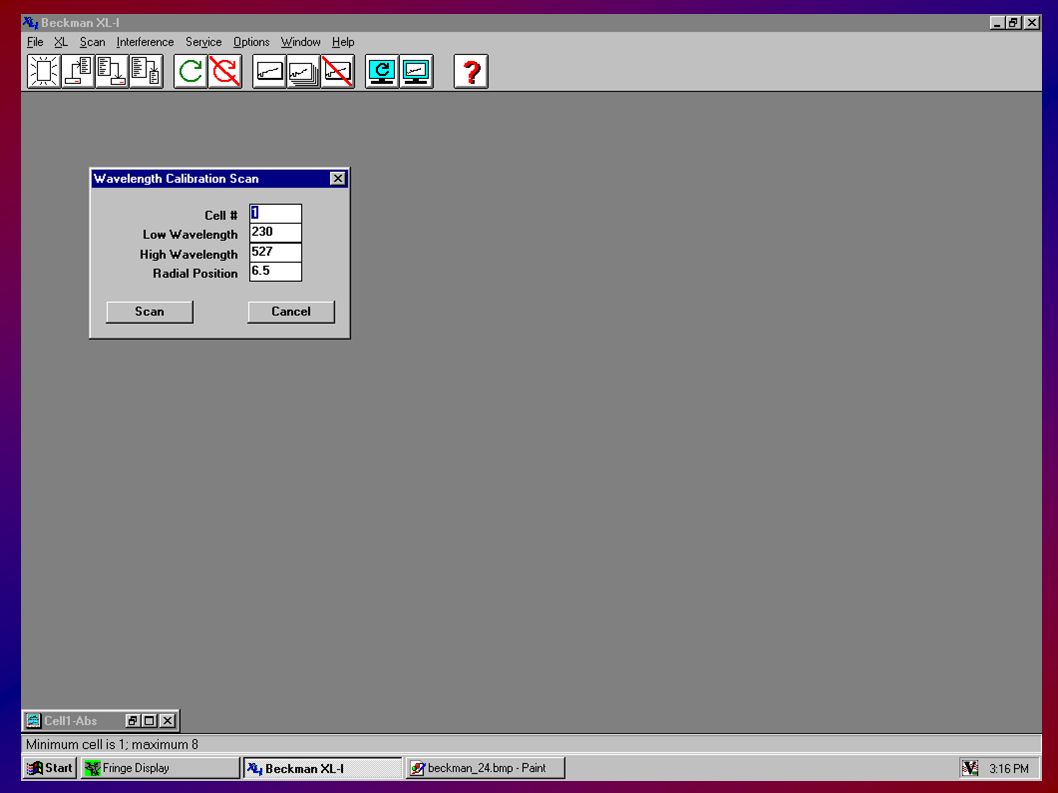This screenshot has width=1058, height=793.
Task: Close the minimized Cell1-Abs window
Action: (x=167, y=721)
